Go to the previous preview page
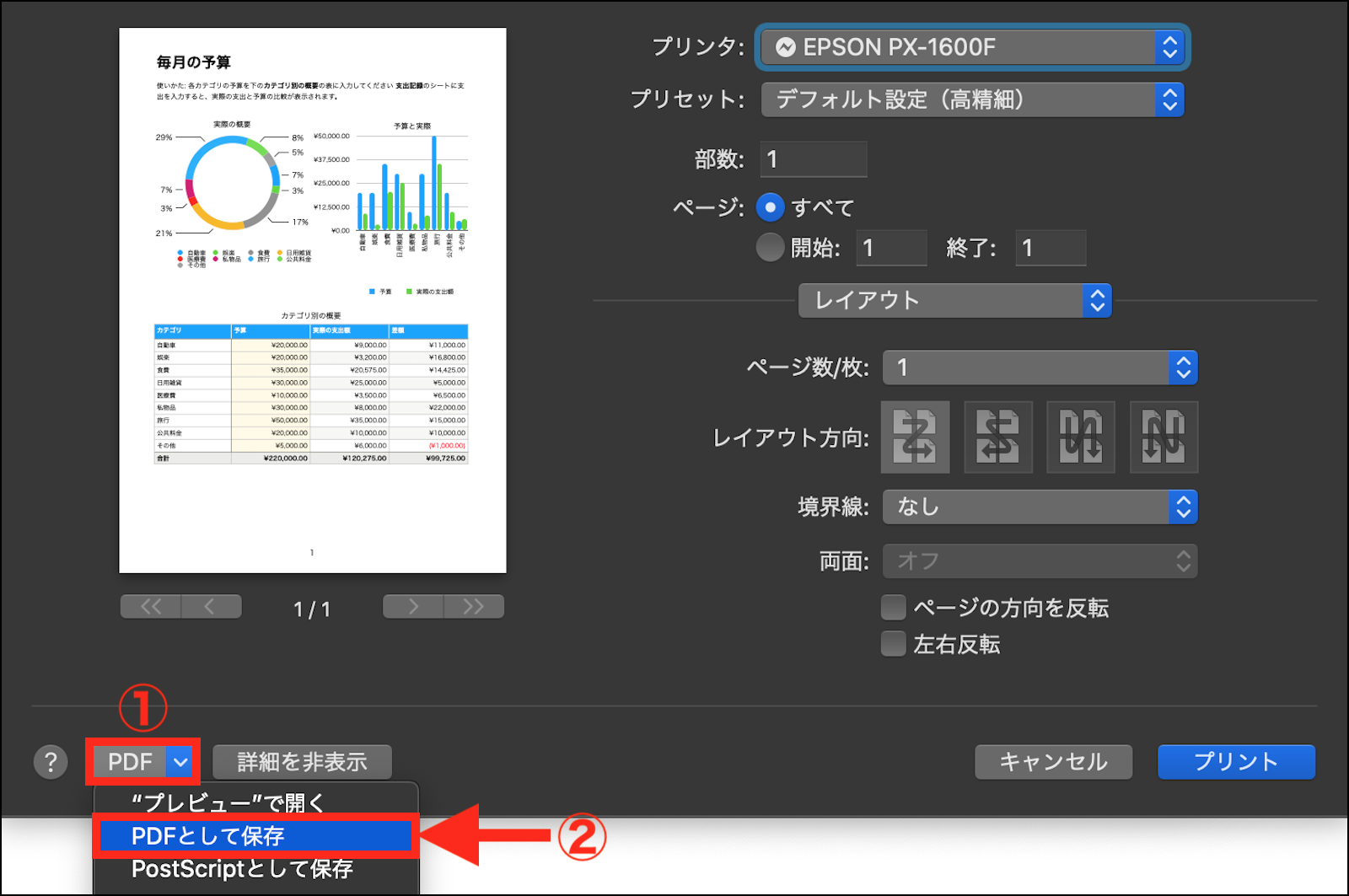Image resolution: width=1349 pixels, height=896 pixels. [211, 607]
